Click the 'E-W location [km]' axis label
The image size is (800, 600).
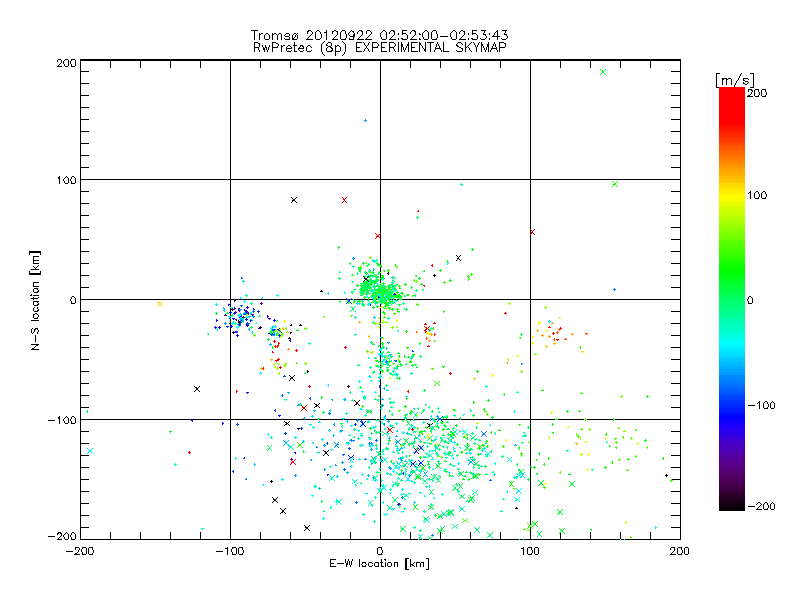[379, 564]
